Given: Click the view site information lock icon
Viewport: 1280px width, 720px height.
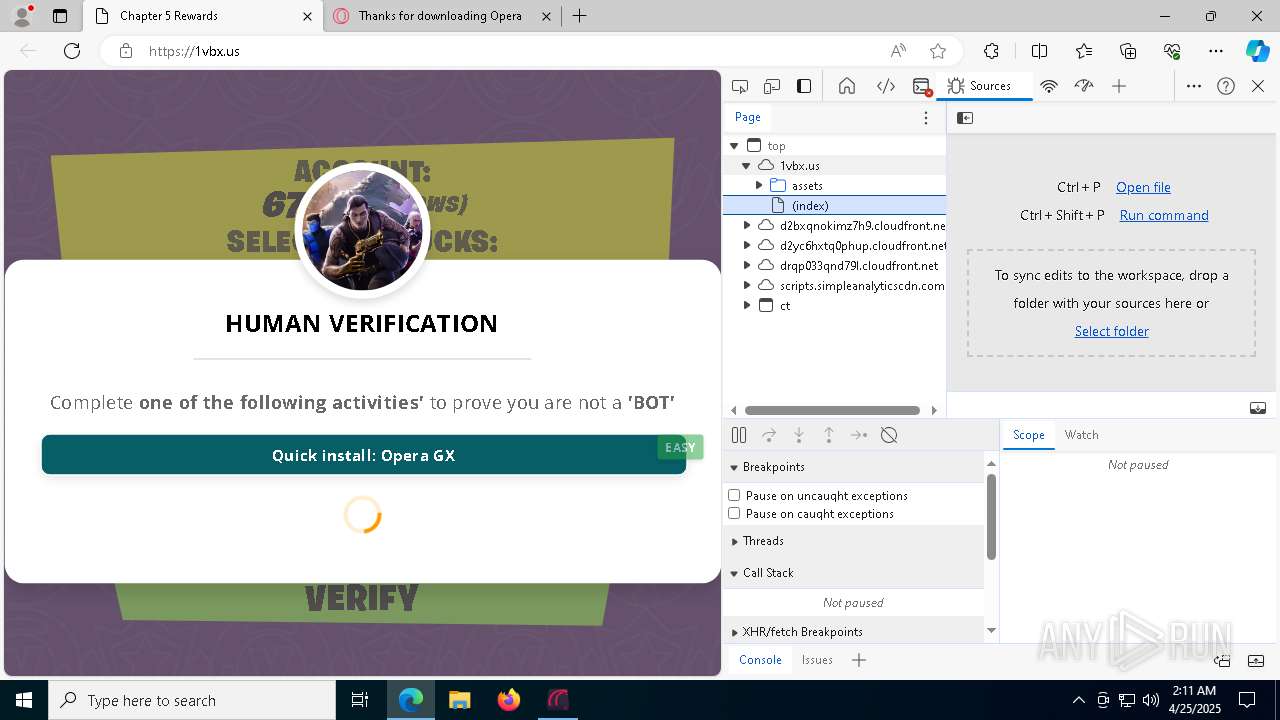Looking at the screenshot, I should 126,51.
